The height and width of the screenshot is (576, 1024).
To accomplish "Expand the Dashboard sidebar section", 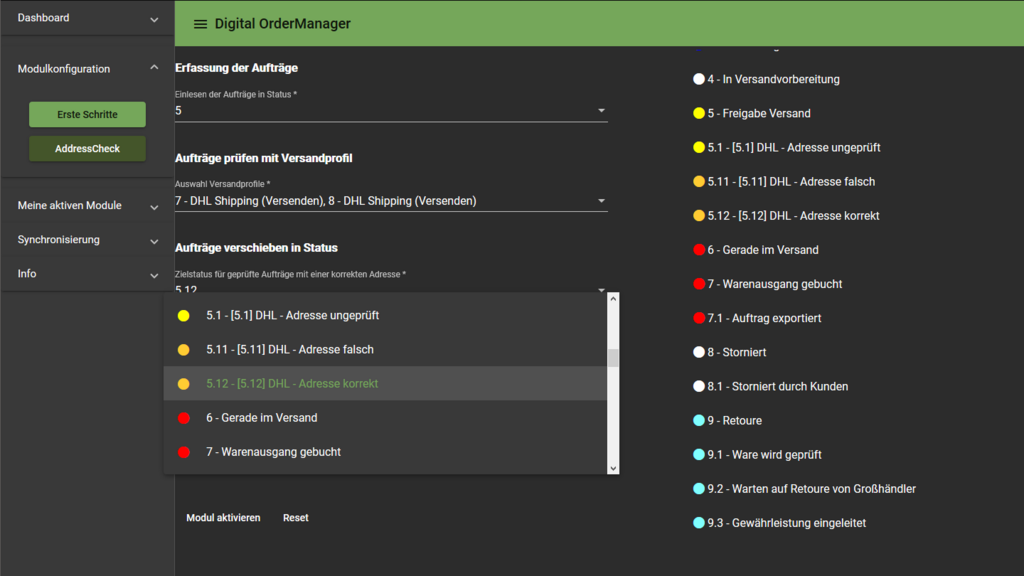I will coord(154,19).
